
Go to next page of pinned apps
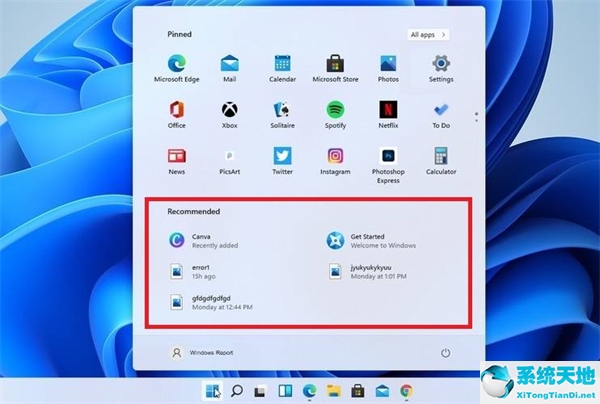[476, 121]
